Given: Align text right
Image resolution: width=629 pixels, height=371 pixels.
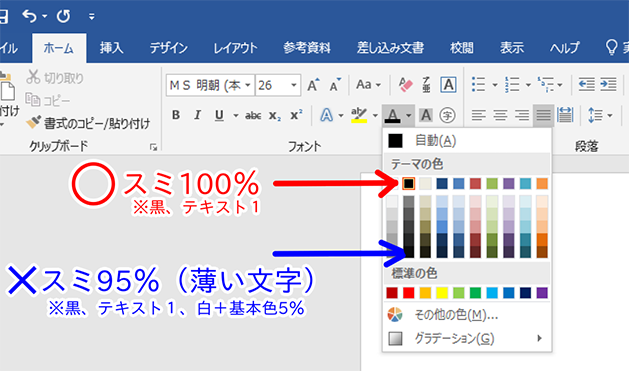Looking at the screenshot, I should click(522, 116).
